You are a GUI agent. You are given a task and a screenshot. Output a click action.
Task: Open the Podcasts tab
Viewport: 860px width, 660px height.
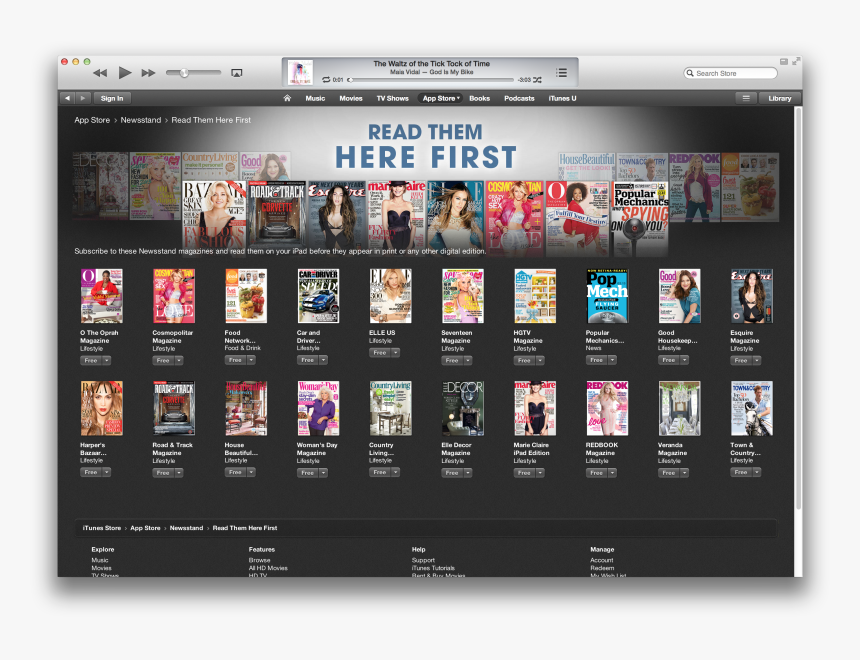point(519,99)
